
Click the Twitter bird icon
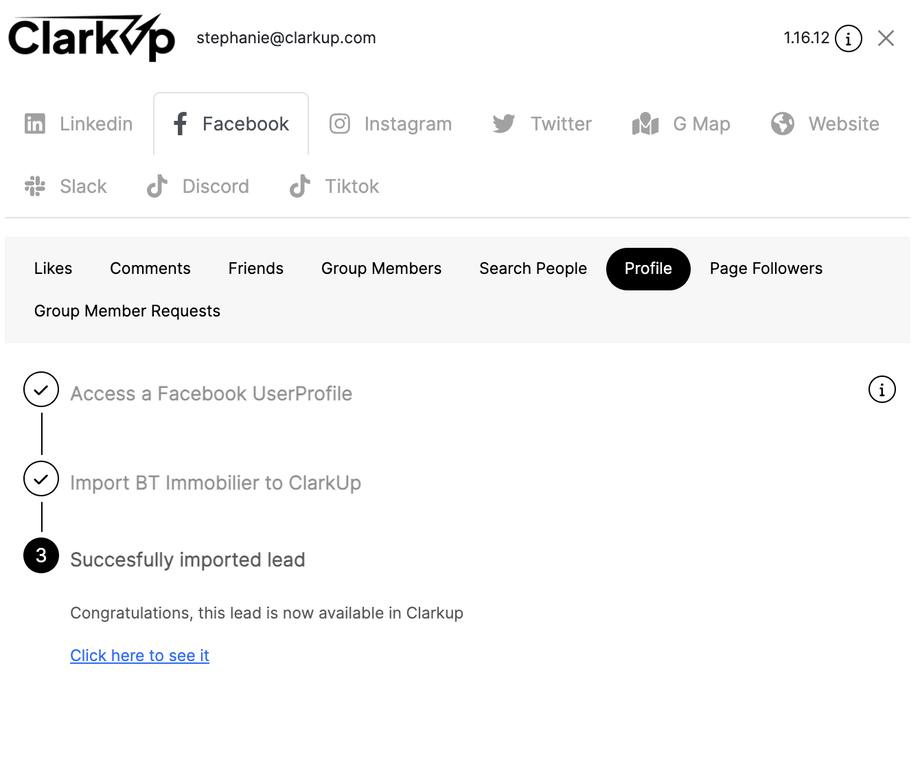click(x=504, y=124)
